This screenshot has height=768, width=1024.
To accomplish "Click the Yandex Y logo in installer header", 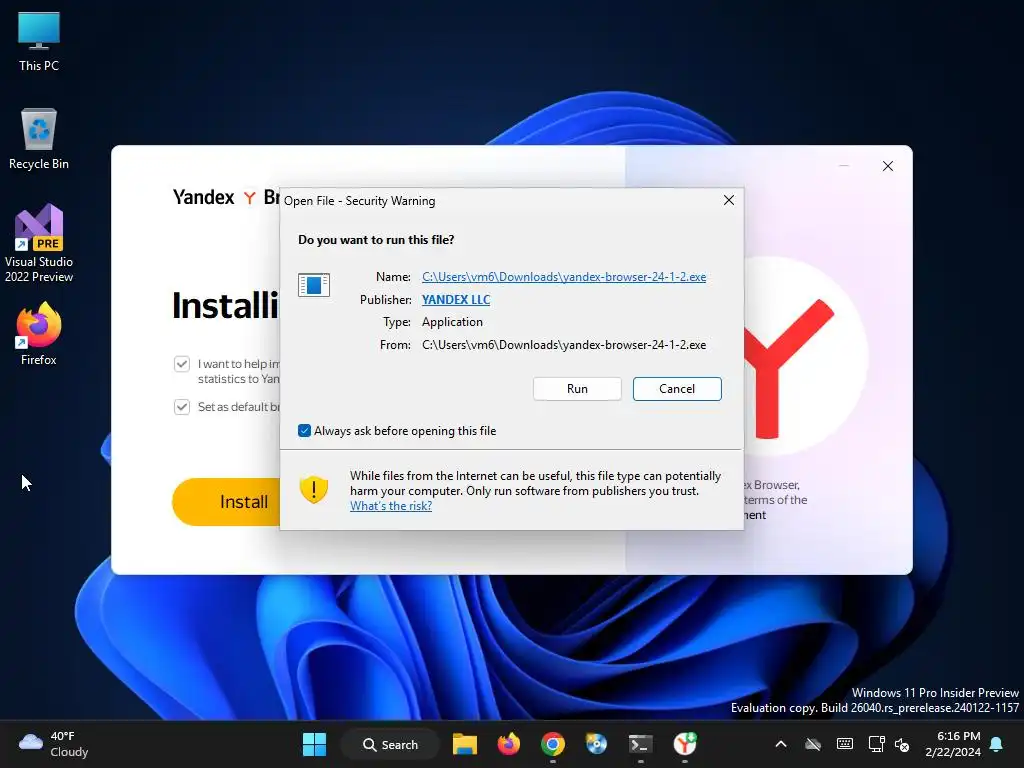I will [249, 197].
